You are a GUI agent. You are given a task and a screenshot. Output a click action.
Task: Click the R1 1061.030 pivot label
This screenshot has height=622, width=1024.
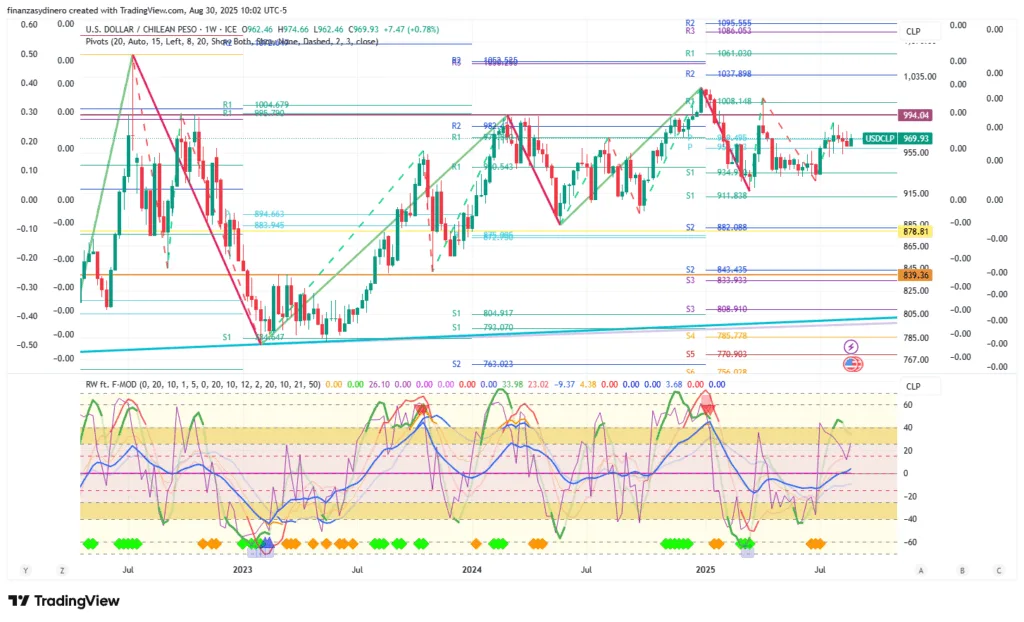click(x=718, y=54)
